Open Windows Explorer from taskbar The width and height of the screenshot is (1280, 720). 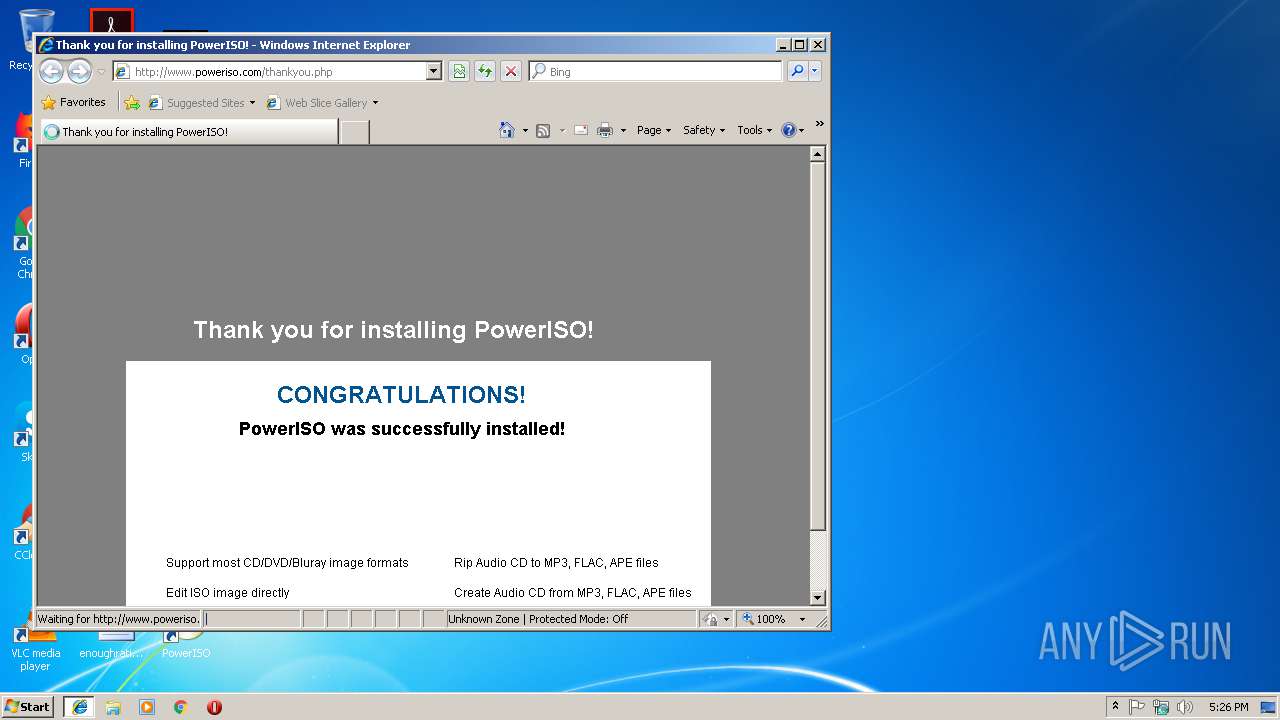113,707
